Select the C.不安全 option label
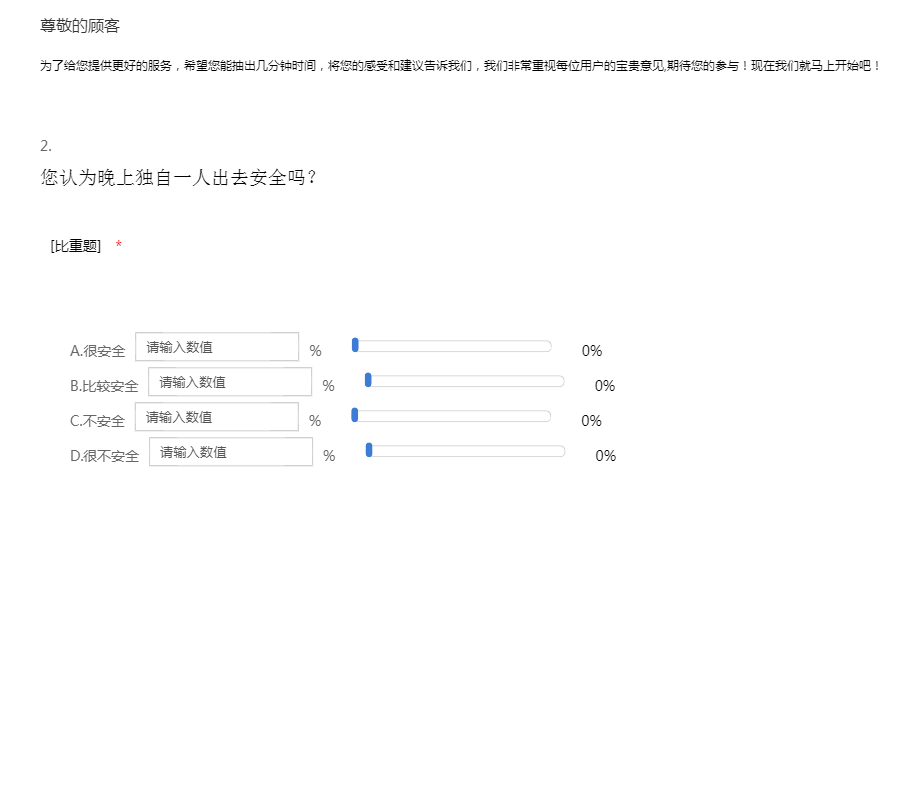 98,421
